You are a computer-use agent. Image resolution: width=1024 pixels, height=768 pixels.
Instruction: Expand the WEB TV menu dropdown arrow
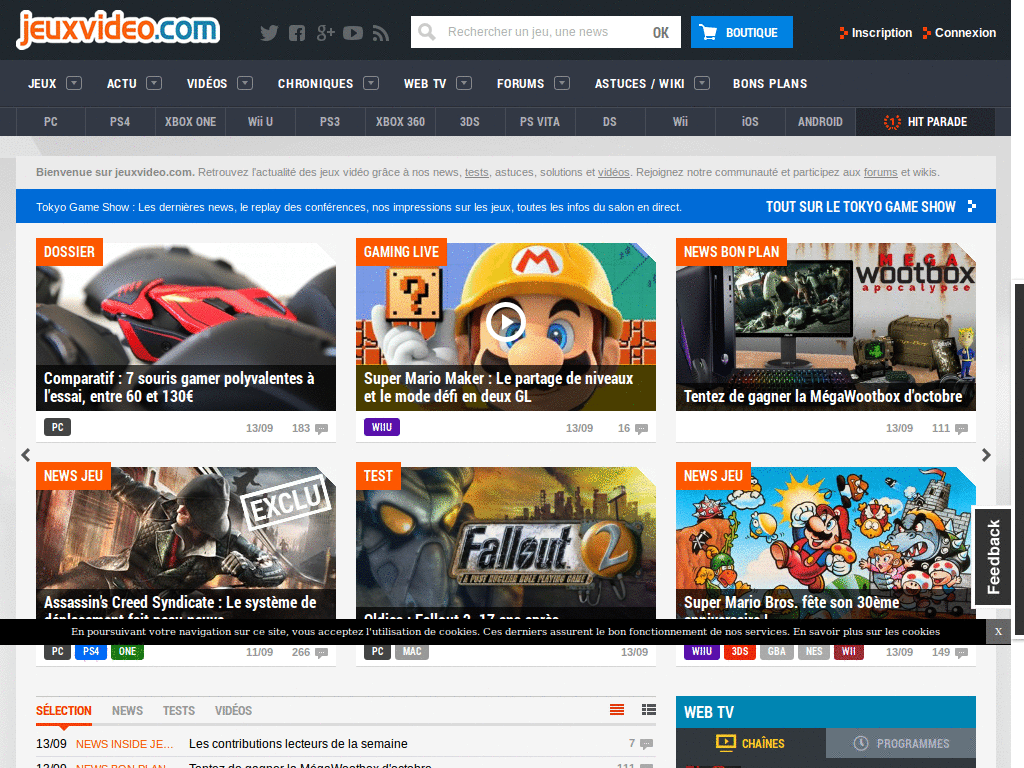(x=464, y=83)
